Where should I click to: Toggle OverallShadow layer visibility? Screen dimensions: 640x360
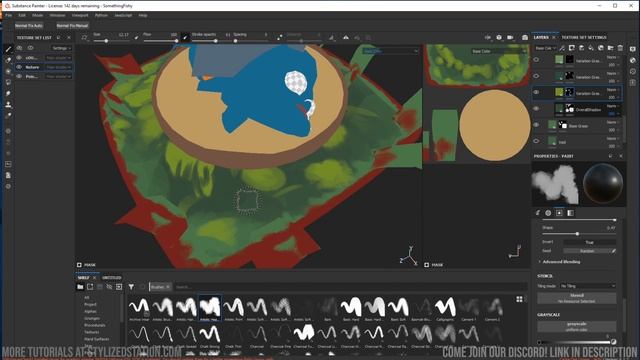536,109
